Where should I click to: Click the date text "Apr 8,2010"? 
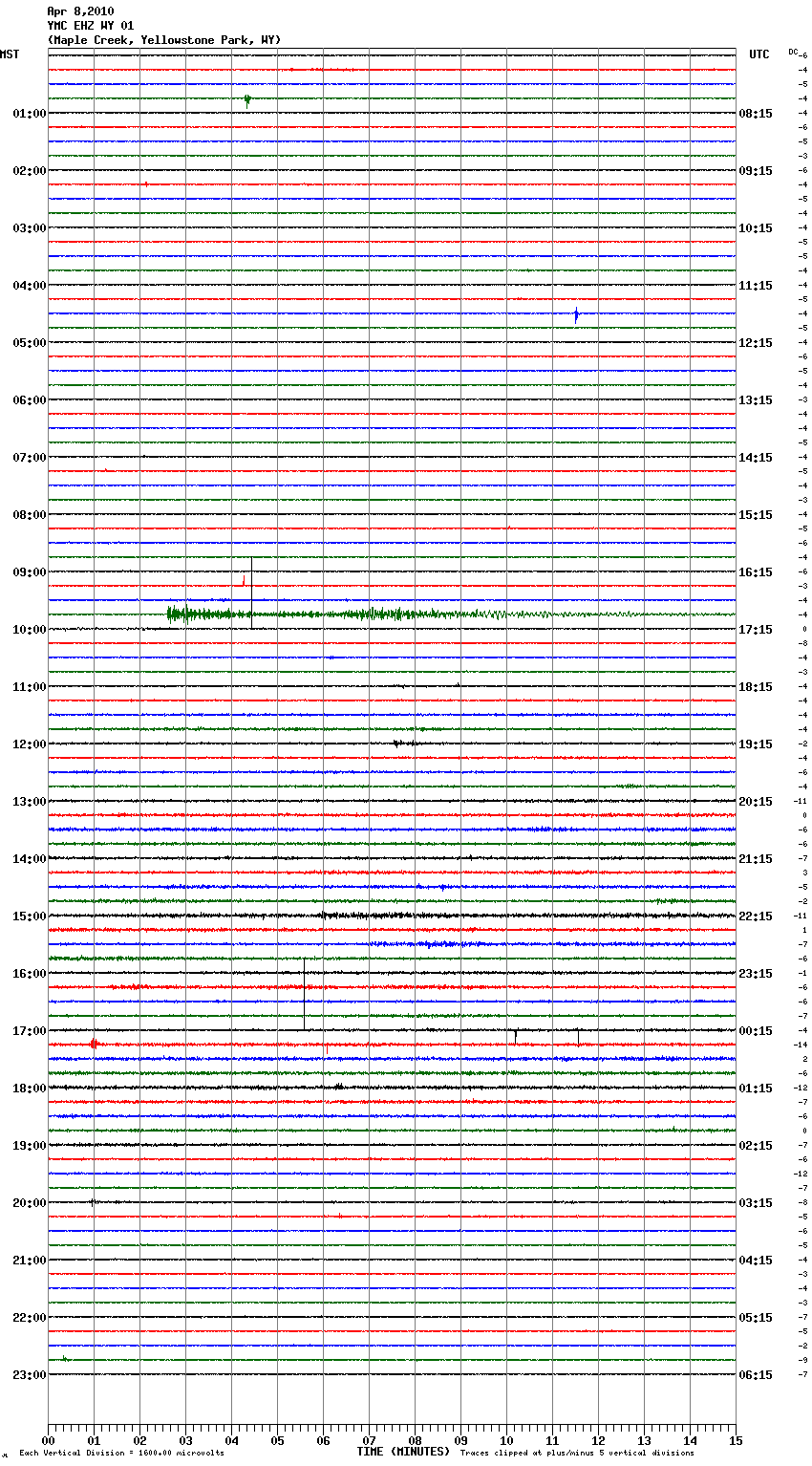click(80, 11)
